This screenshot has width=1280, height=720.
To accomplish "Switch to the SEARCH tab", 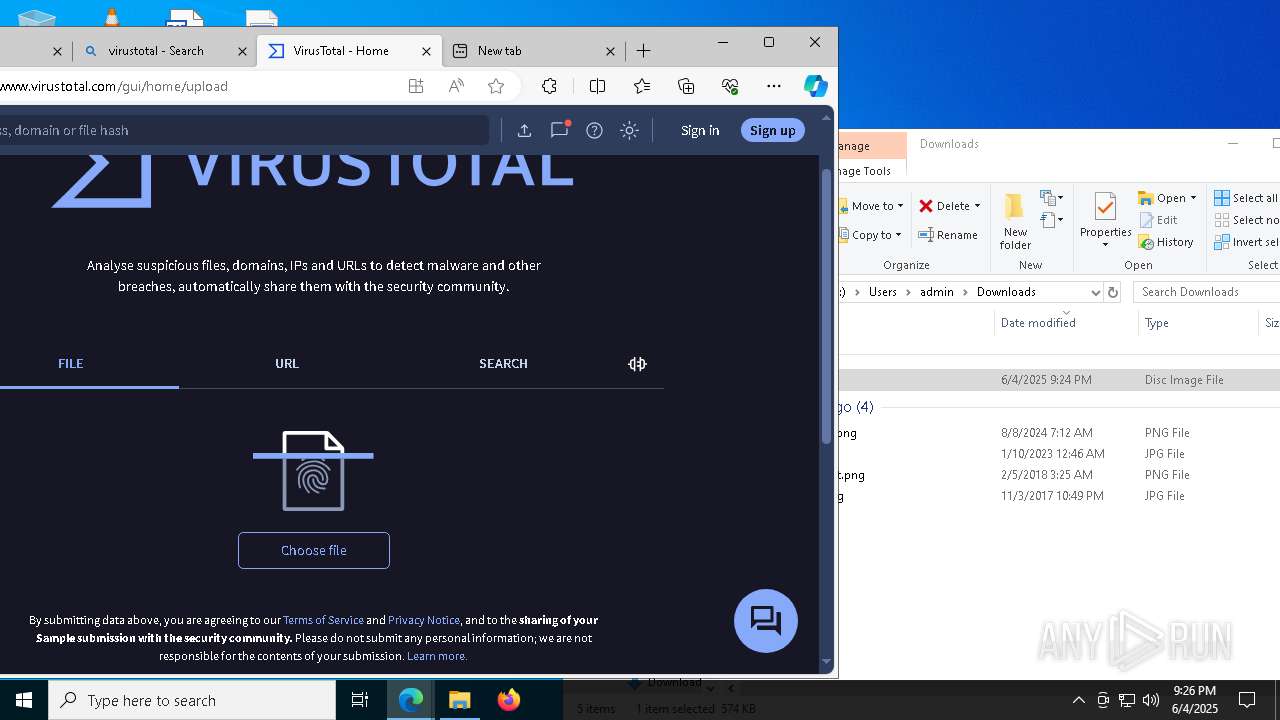I will coord(503,364).
